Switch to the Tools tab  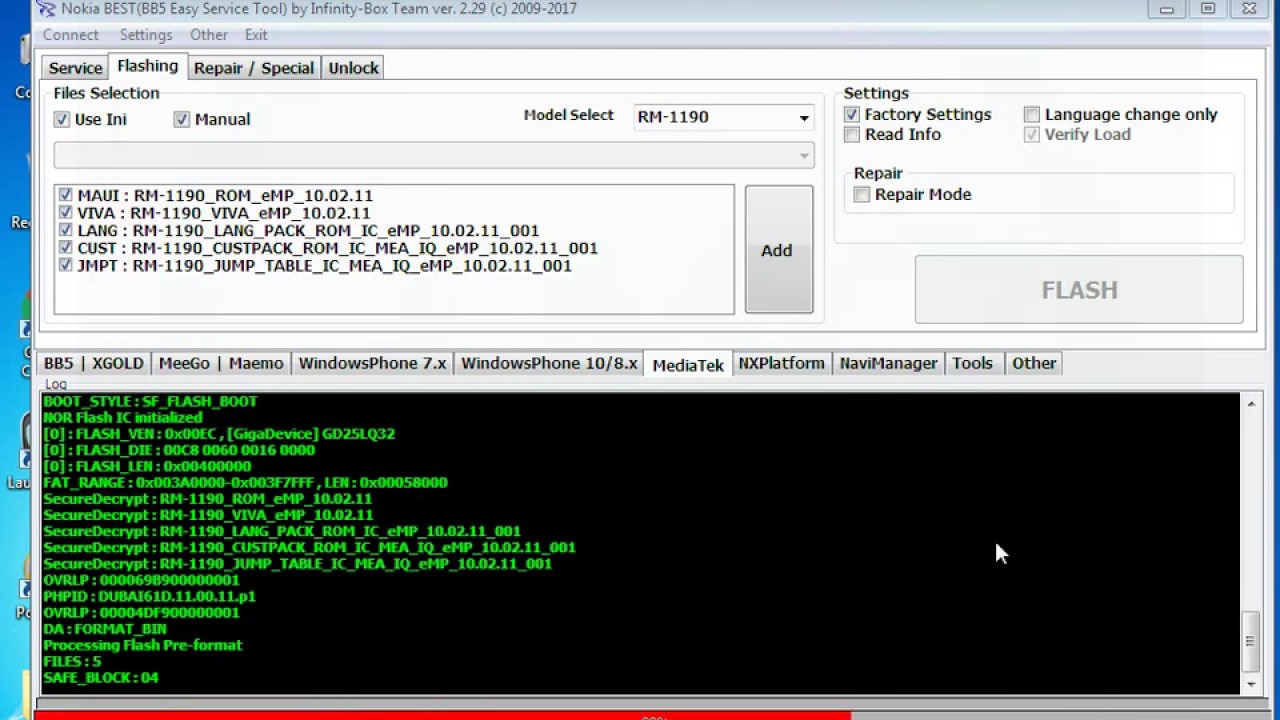(x=972, y=363)
